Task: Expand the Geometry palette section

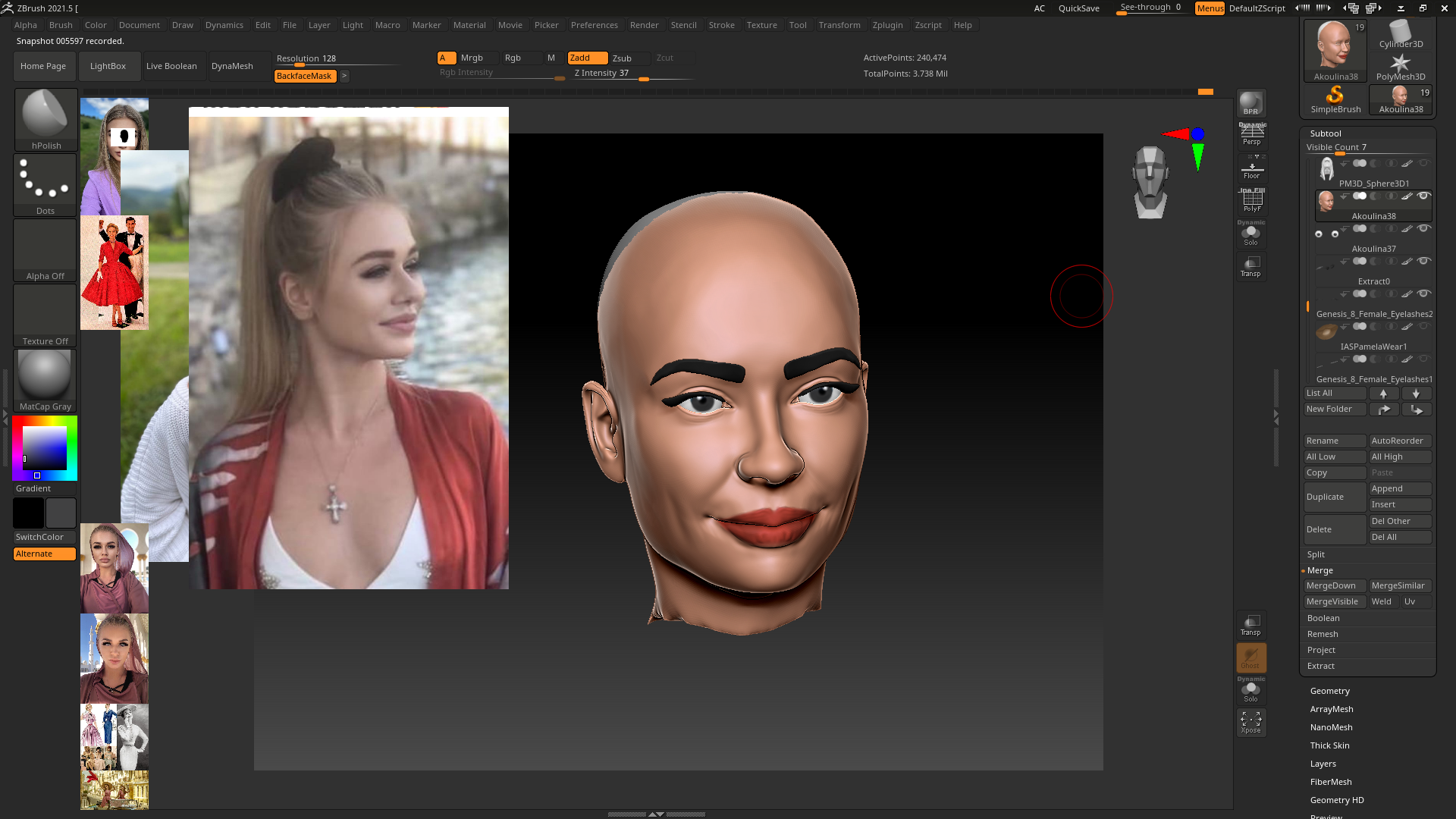Action: point(1329,691)
